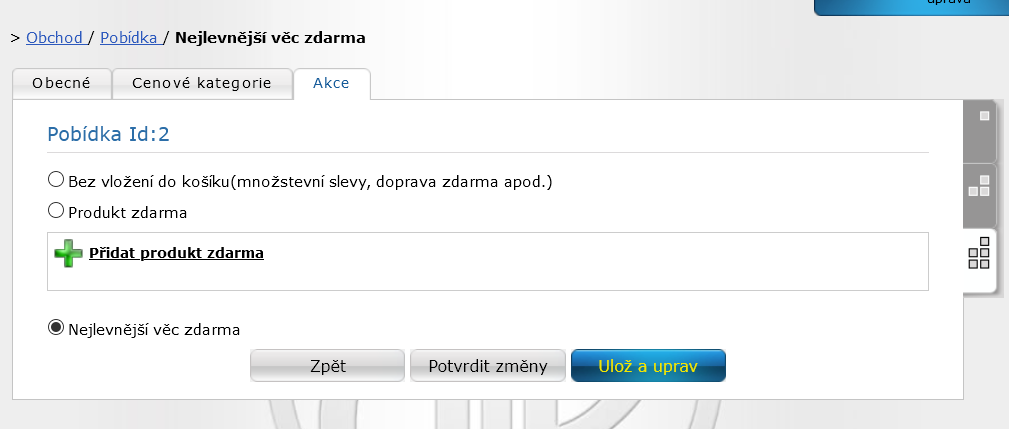Viewport: 1009px width, 429px height.
Task: Click the partially visible blue top-right button
Action: pos(911,6)
